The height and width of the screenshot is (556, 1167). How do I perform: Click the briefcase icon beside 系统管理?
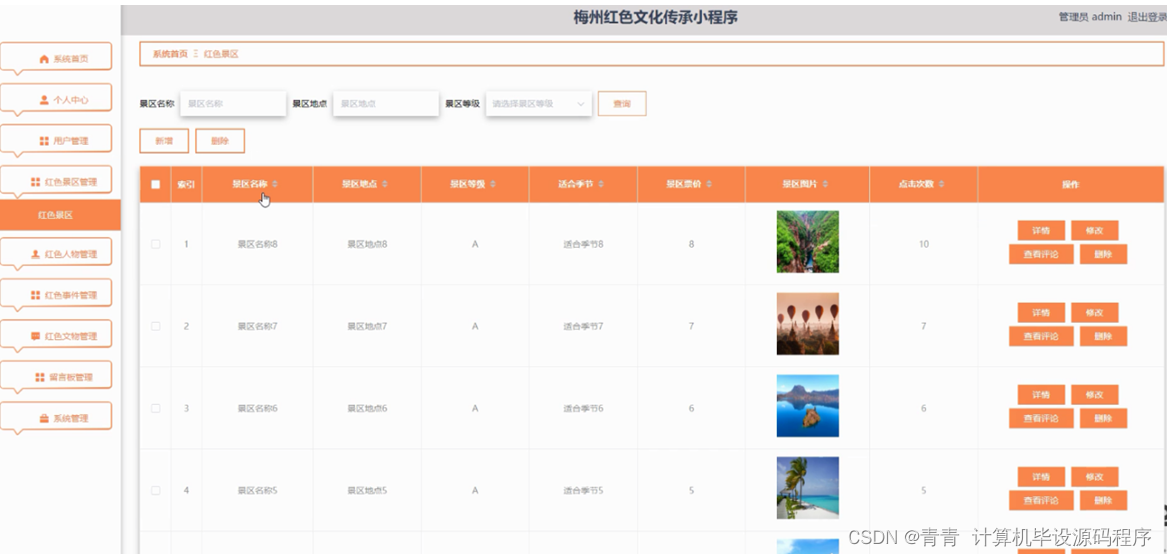(x=44, y=418)
